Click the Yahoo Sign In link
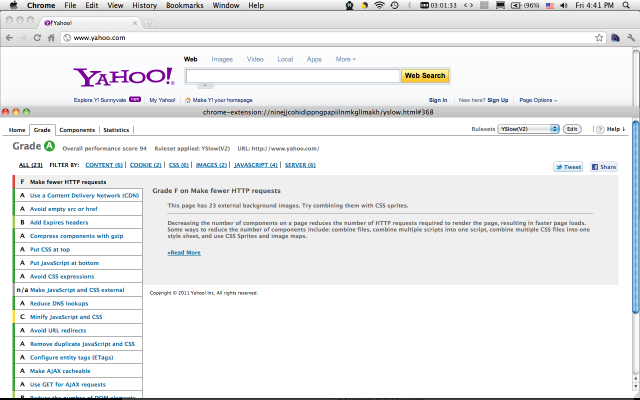Viewport: 640px width, 400px height. click(x=438, y=100)
